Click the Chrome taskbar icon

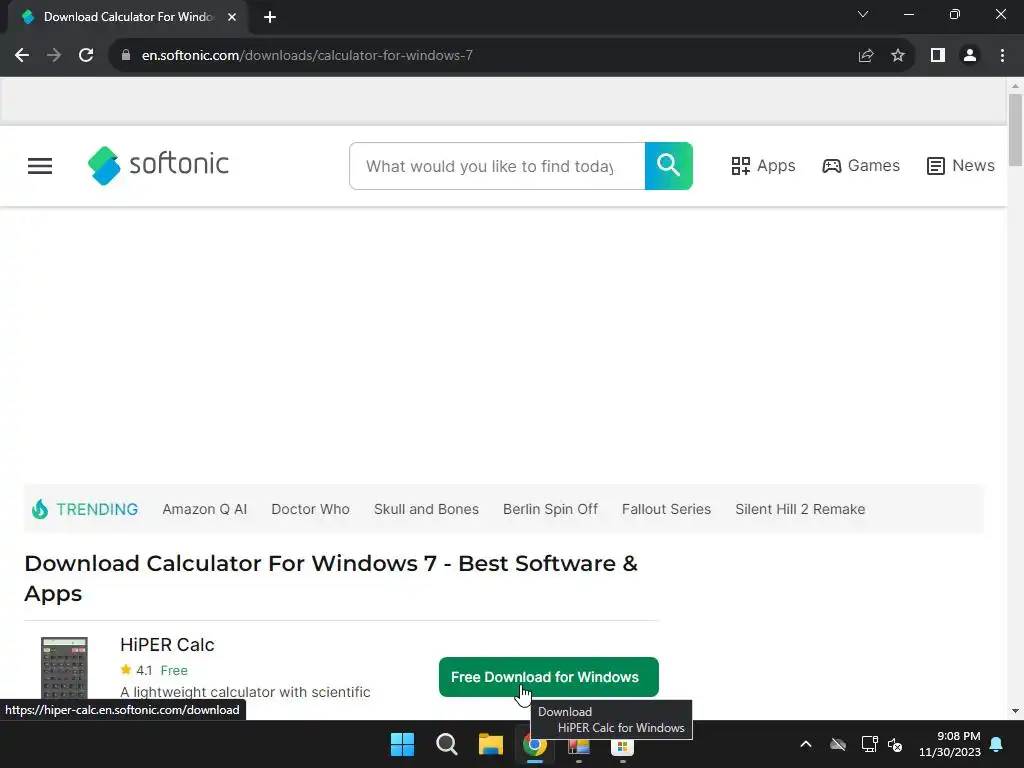[535, 744]
